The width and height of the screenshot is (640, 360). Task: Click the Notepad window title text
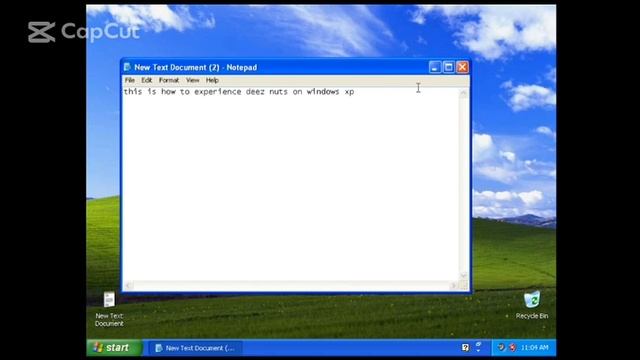[196, 67]
